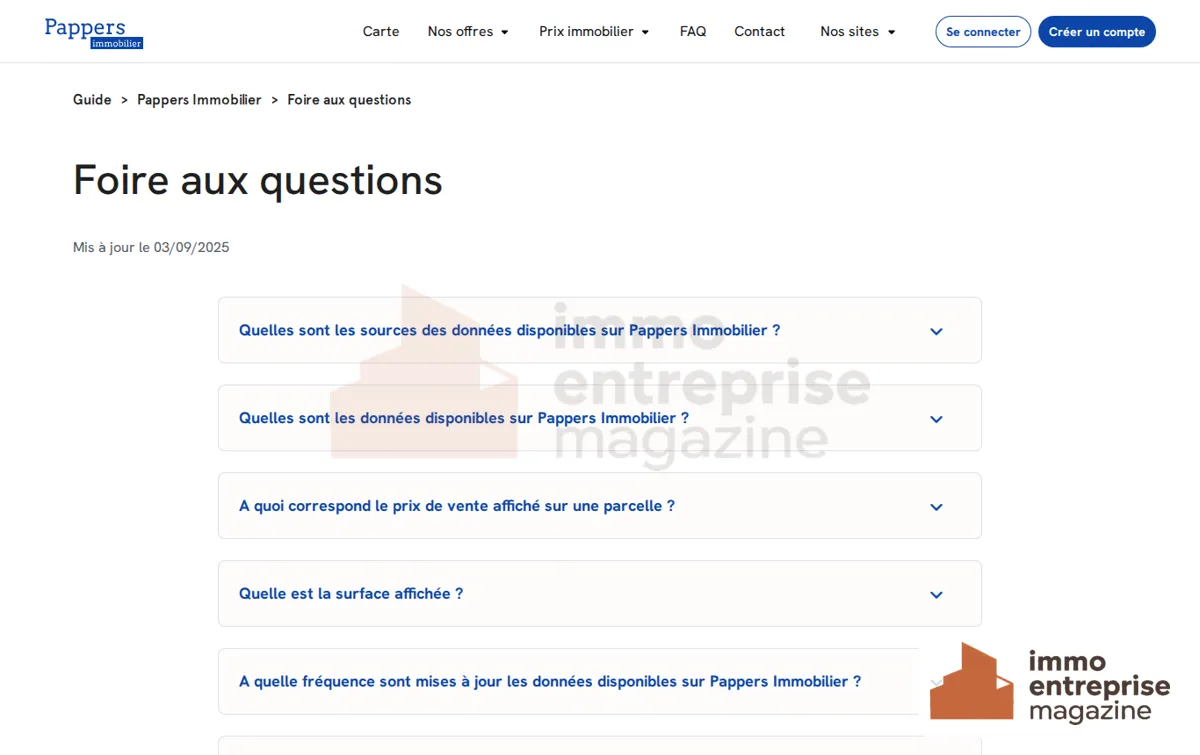This screenshot has height=755, width=1200.
Task: Open the Pappers Immobilier logo homepage
Action: tap(94, 32)
